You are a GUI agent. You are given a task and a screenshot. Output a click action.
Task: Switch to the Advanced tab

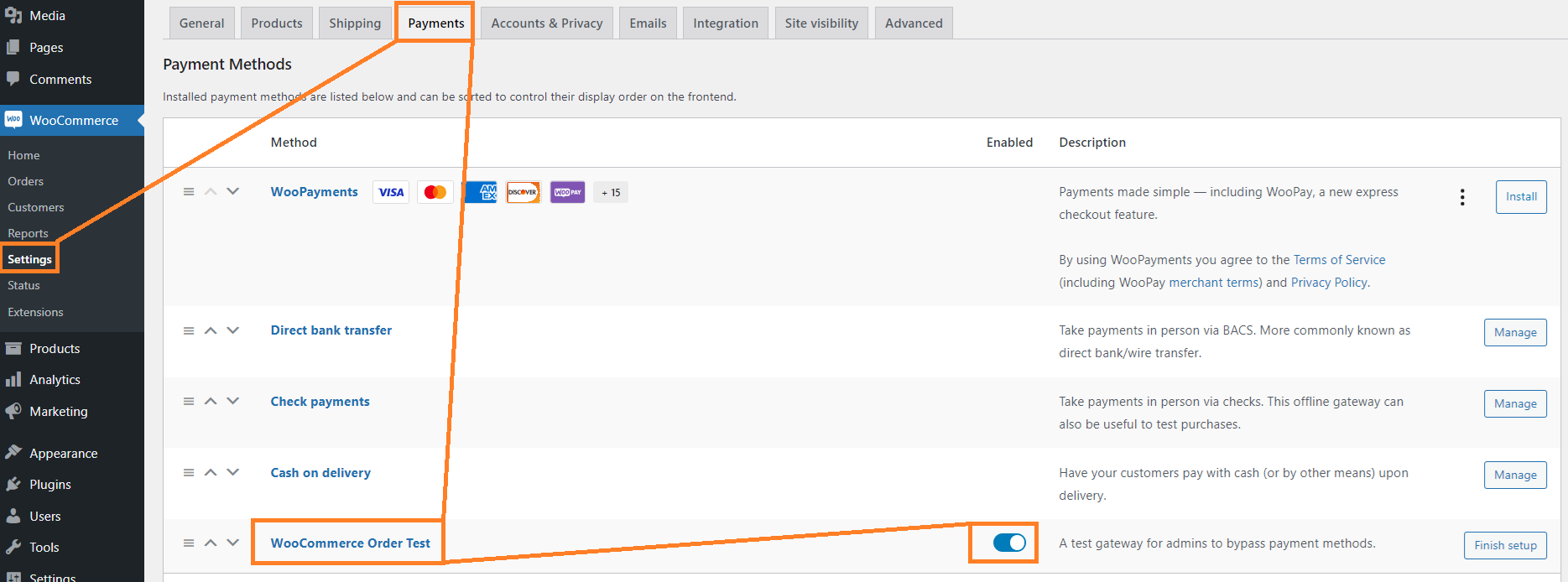pos(914,23)
